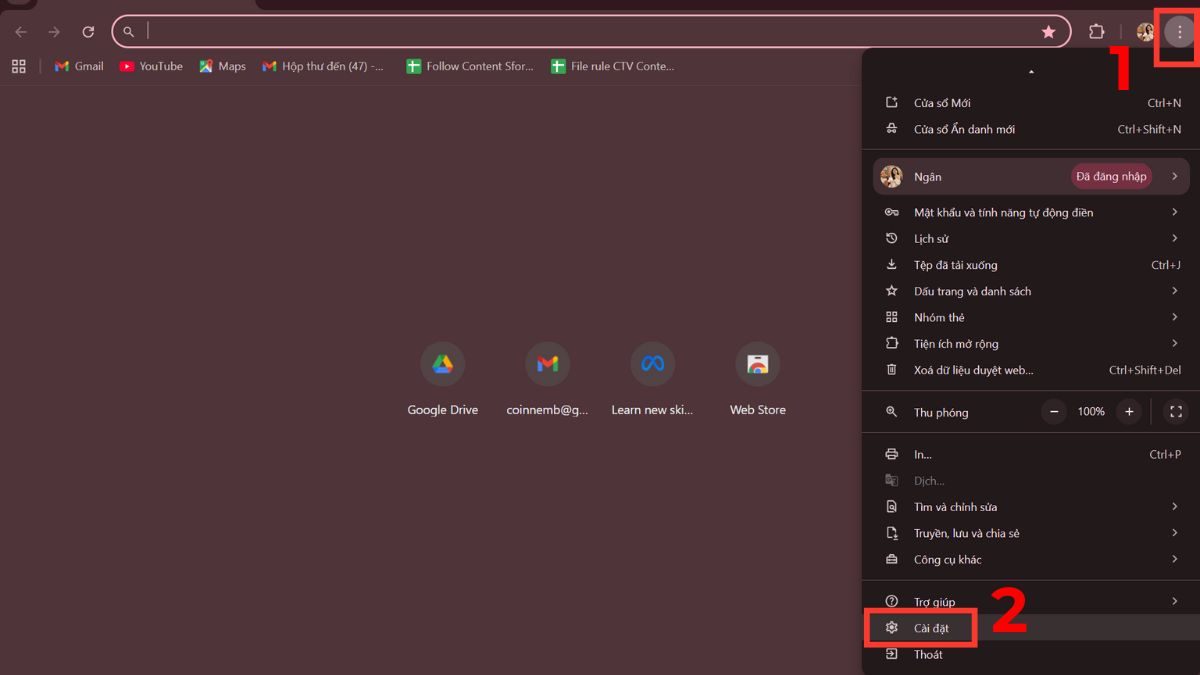
Task: Open Gmail from the bookmarks bar
Action: 77,66
